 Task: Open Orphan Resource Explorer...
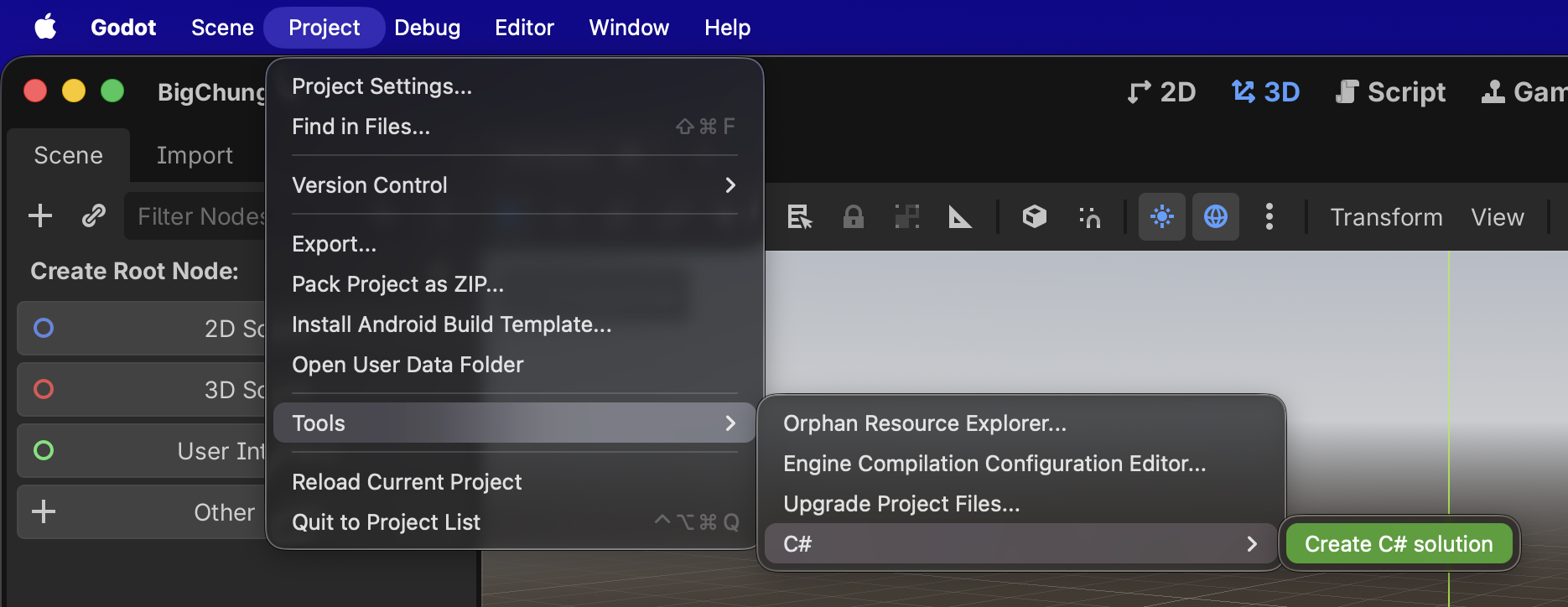1020,423
